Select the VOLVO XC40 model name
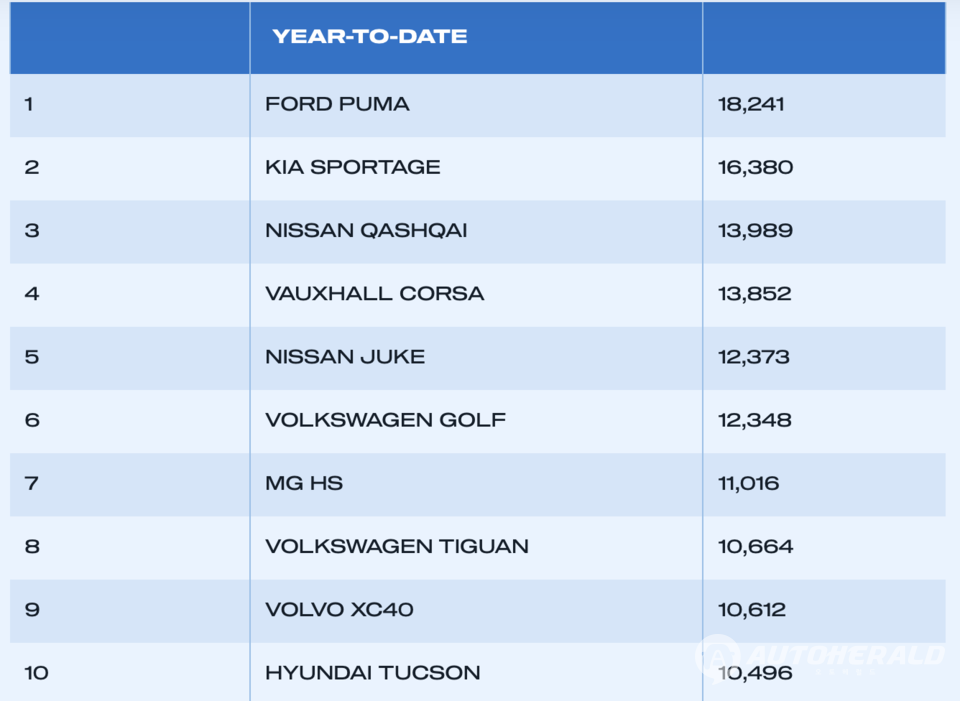960x701 pixels. pos(339,610)
